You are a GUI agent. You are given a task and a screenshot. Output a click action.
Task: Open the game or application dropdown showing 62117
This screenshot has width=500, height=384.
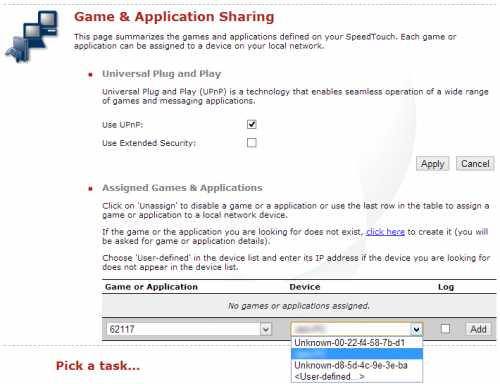click(x=189, y=329)
